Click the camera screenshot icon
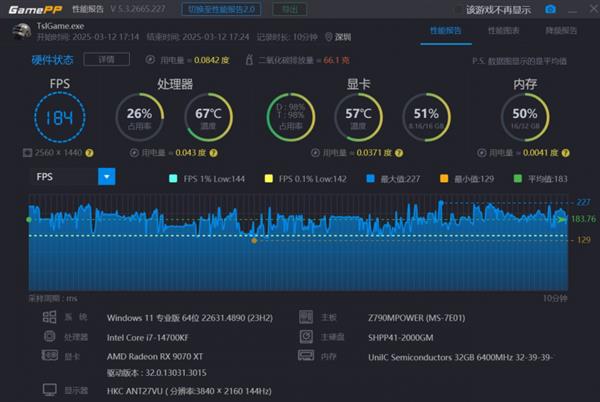This screenshot has height=402, width=600. pyautogui.click(x=550, y=9)
